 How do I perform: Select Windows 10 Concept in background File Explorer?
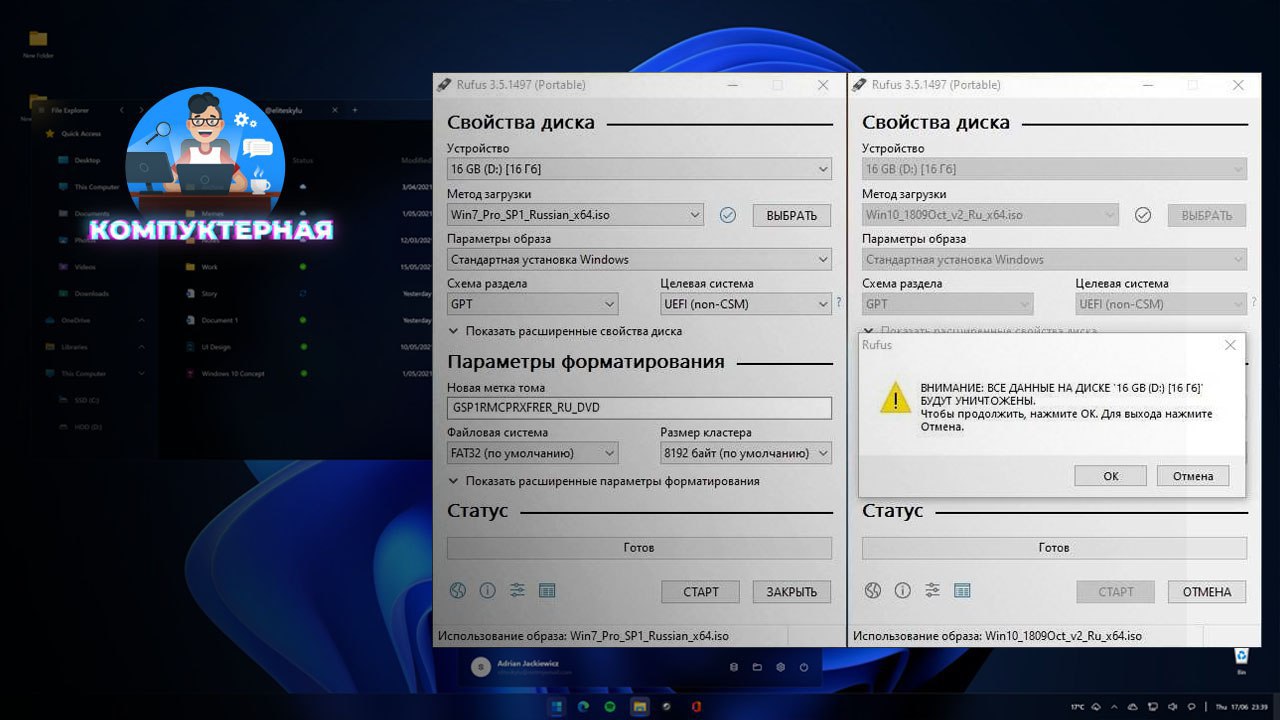tap(223, 373)
